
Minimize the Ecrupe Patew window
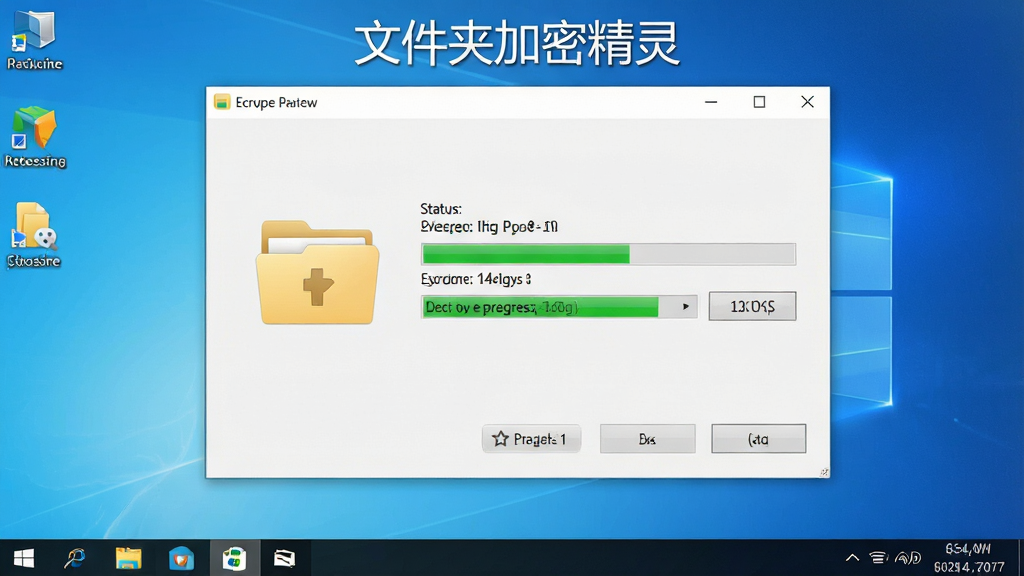click(711, 102)
